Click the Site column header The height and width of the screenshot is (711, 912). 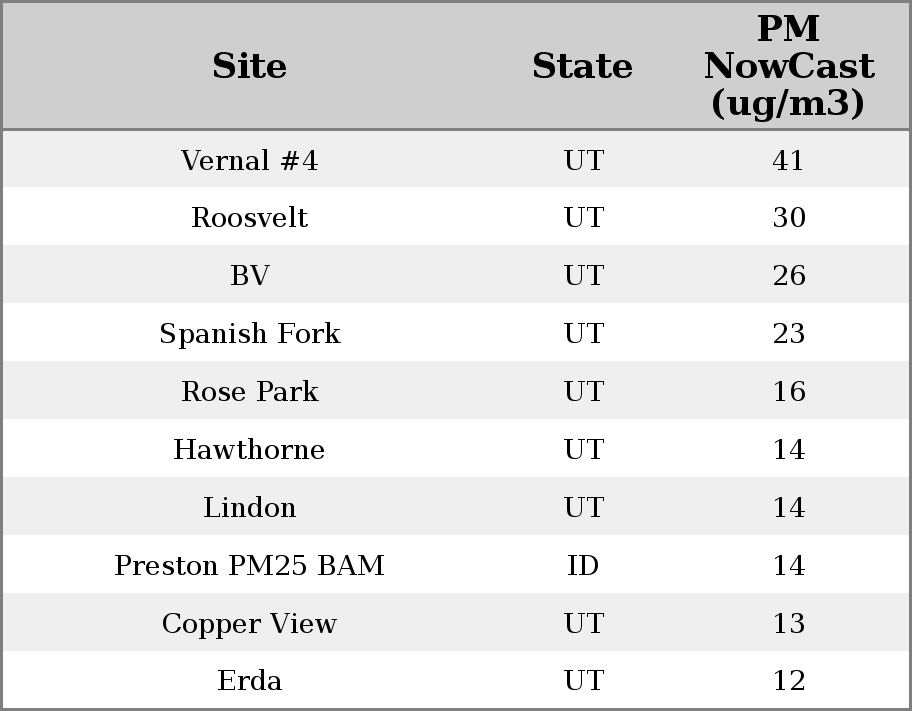tap(249, 67)
